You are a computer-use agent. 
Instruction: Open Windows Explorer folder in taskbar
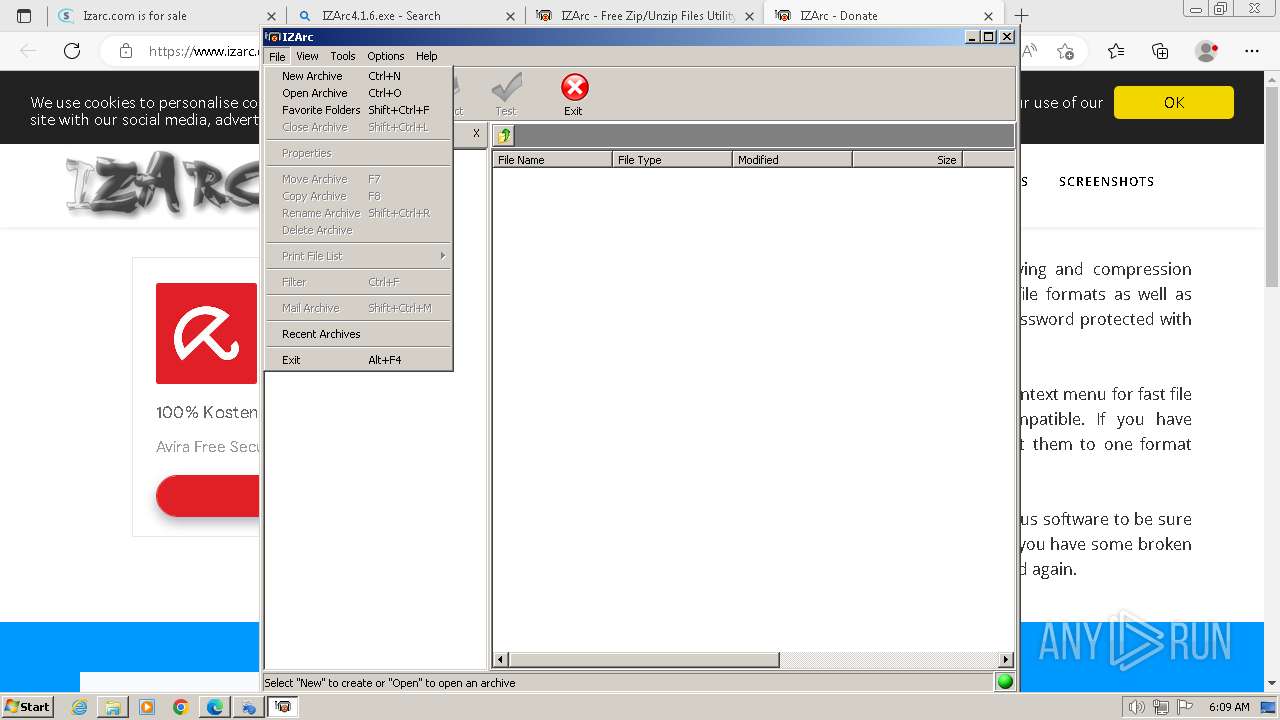(113, 707)
